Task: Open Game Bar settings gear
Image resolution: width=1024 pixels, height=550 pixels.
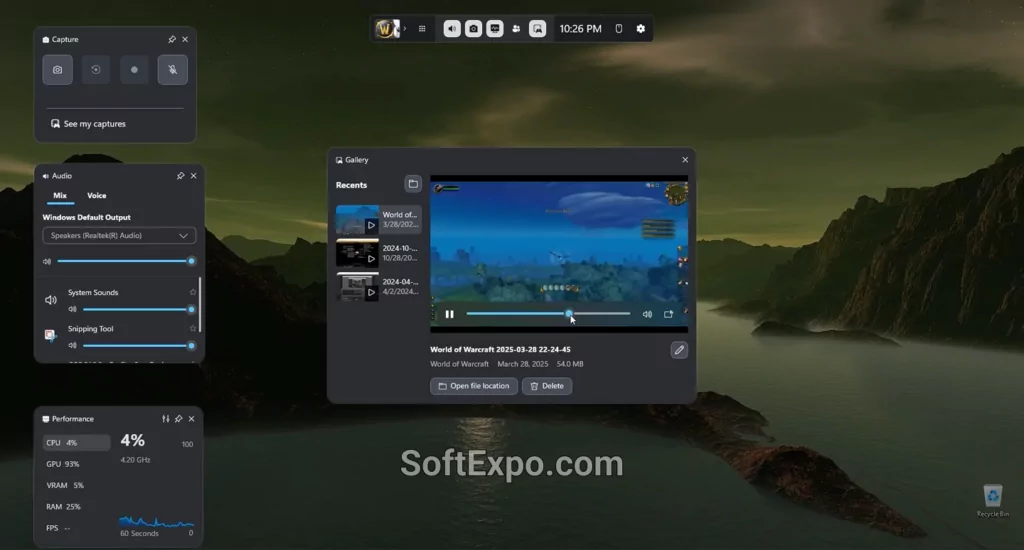Action: [641, 29]
